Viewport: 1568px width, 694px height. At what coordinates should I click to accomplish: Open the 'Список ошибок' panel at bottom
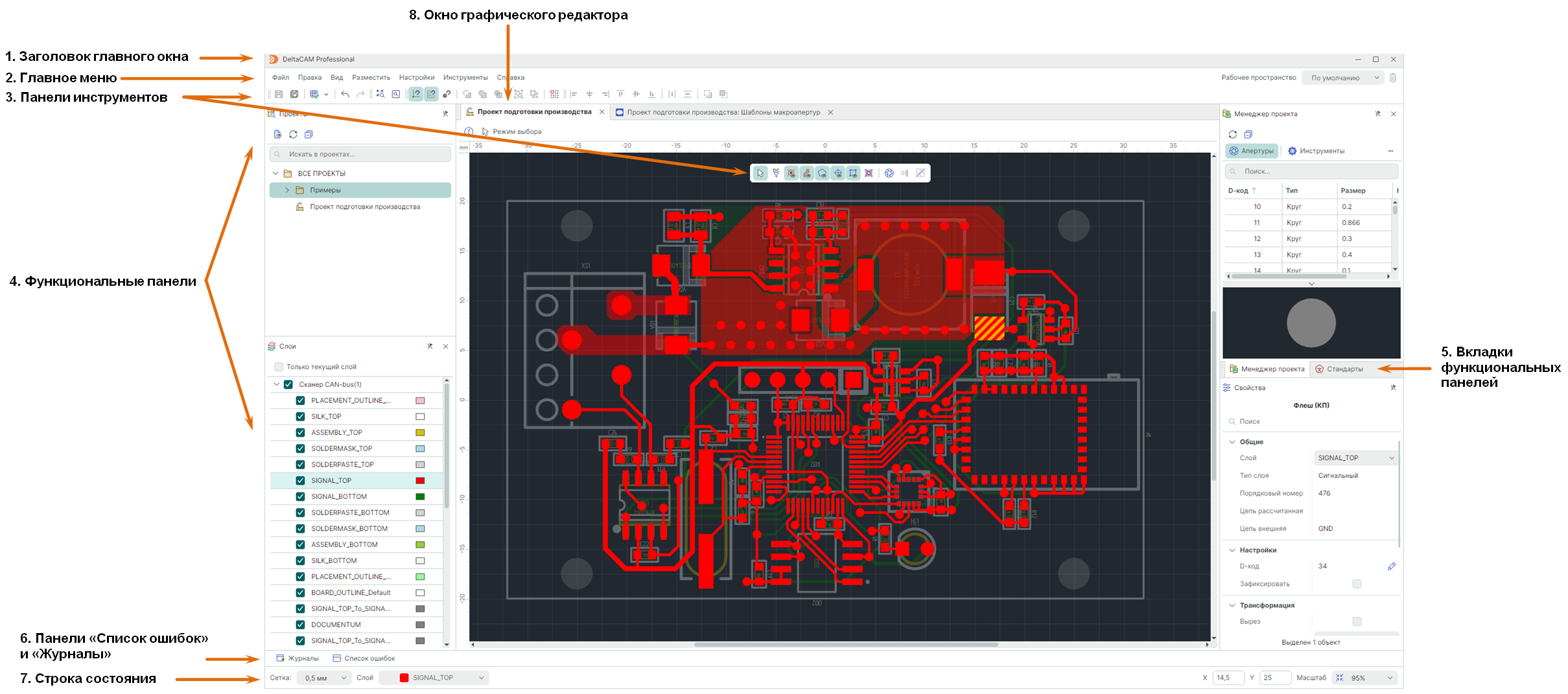[364, 658]
